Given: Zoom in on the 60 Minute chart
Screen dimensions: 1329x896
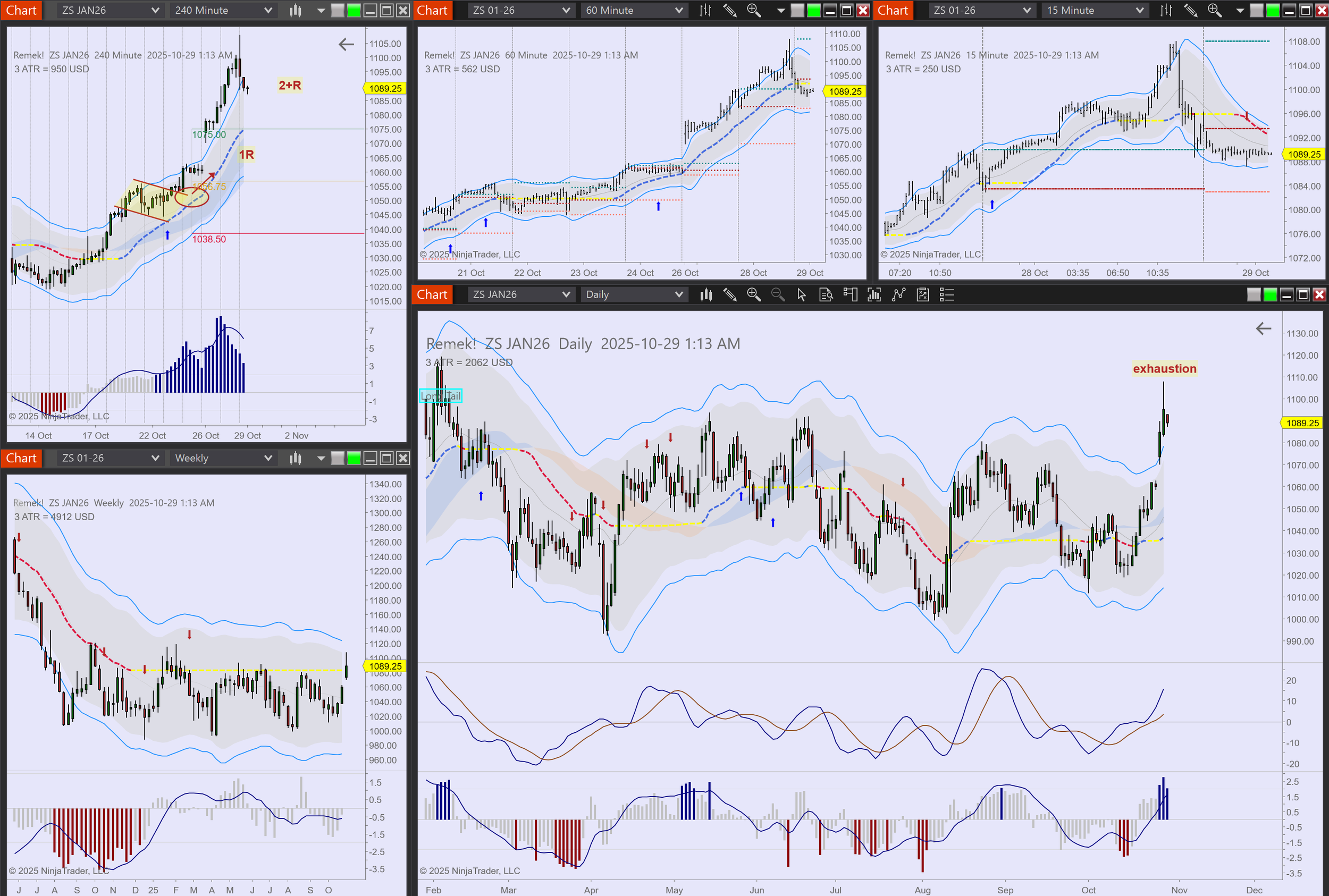Looking at the screenshot, I should pyautogui.click(x=753, y=10).
